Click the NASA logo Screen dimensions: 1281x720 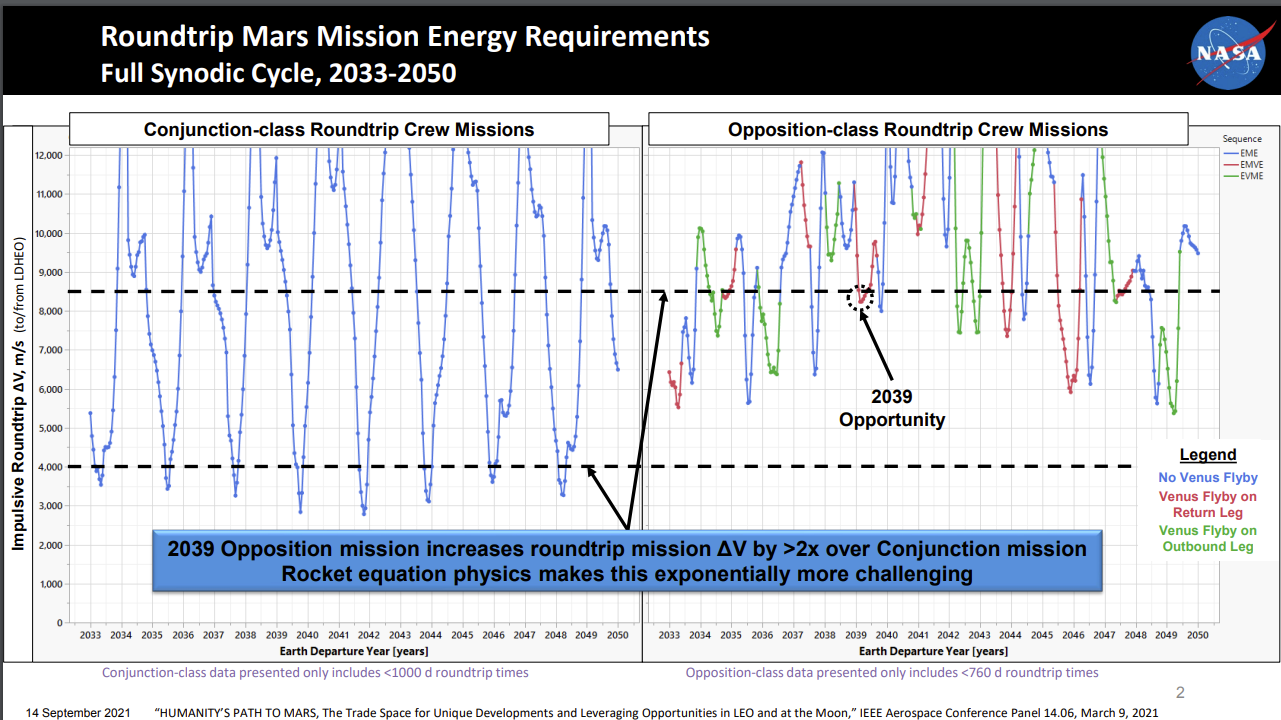[1228, 52]
